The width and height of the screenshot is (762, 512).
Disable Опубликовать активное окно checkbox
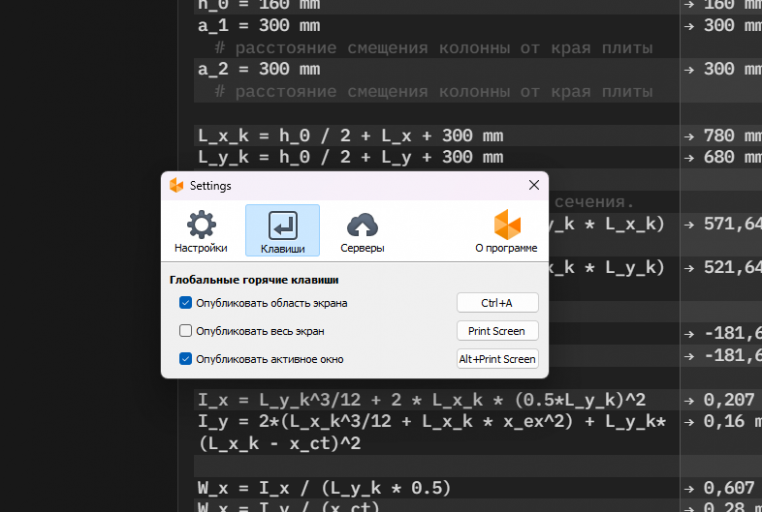point(185,359)
